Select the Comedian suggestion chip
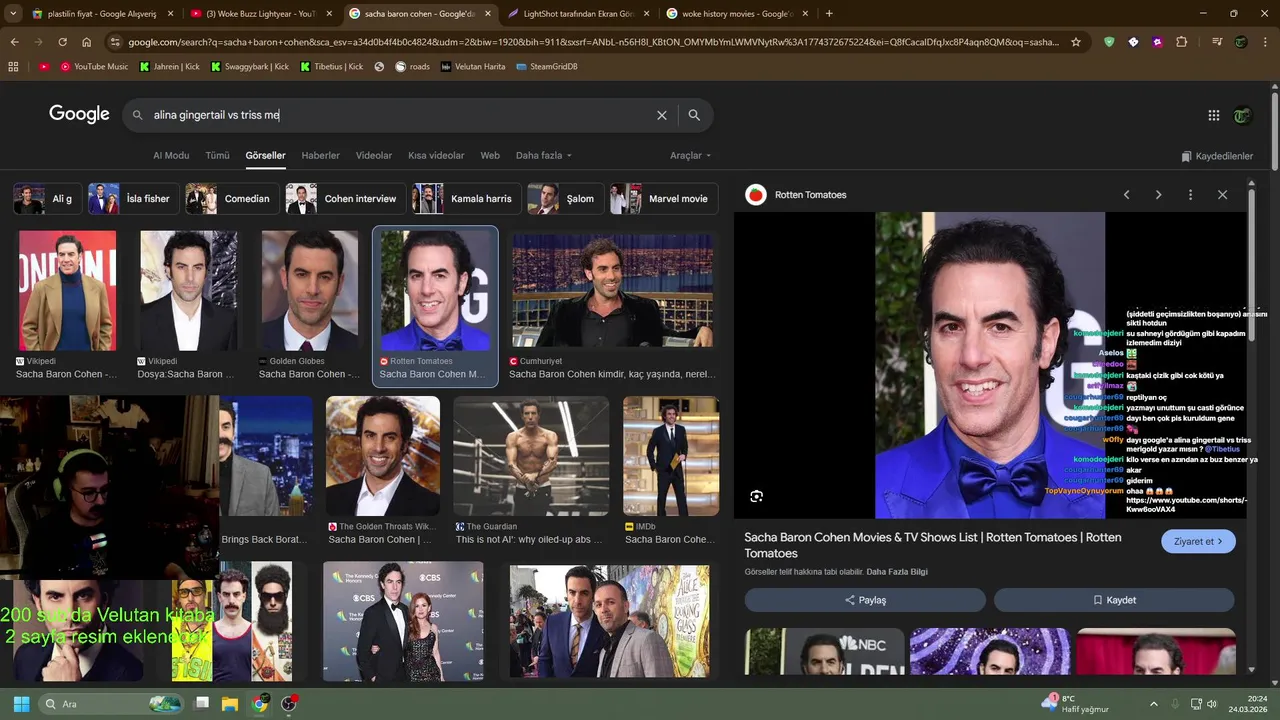Viewport: 1280px width, 720px height. (x=232, y=199)
